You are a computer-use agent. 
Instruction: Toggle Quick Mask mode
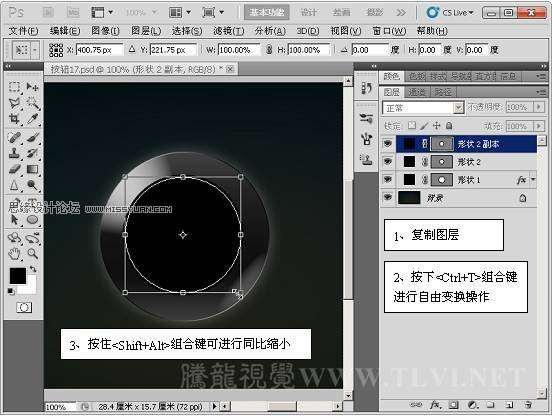pyautogui.click(x=24, y=308)
